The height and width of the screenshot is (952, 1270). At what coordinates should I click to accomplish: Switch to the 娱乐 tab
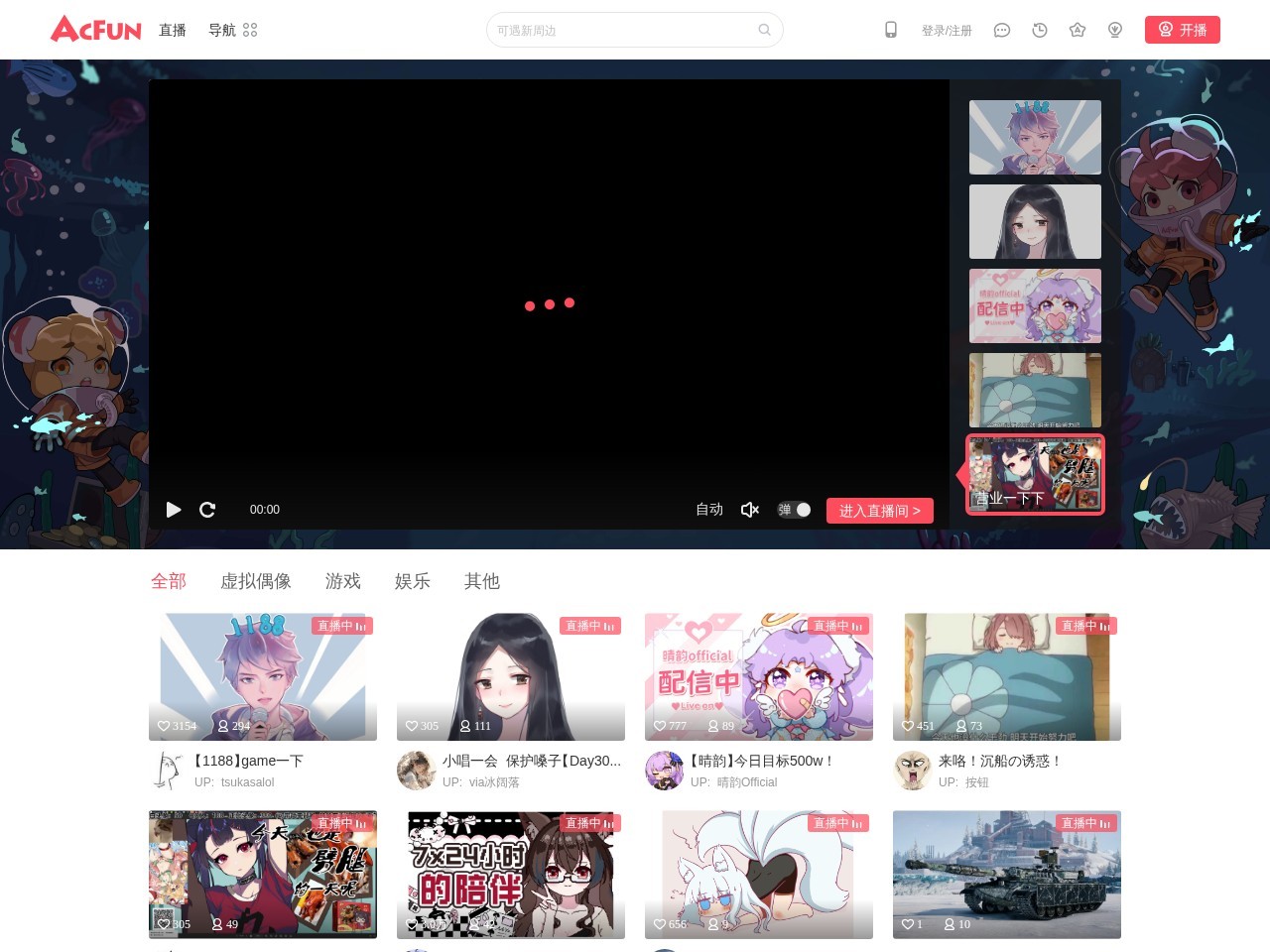(413, 581)
